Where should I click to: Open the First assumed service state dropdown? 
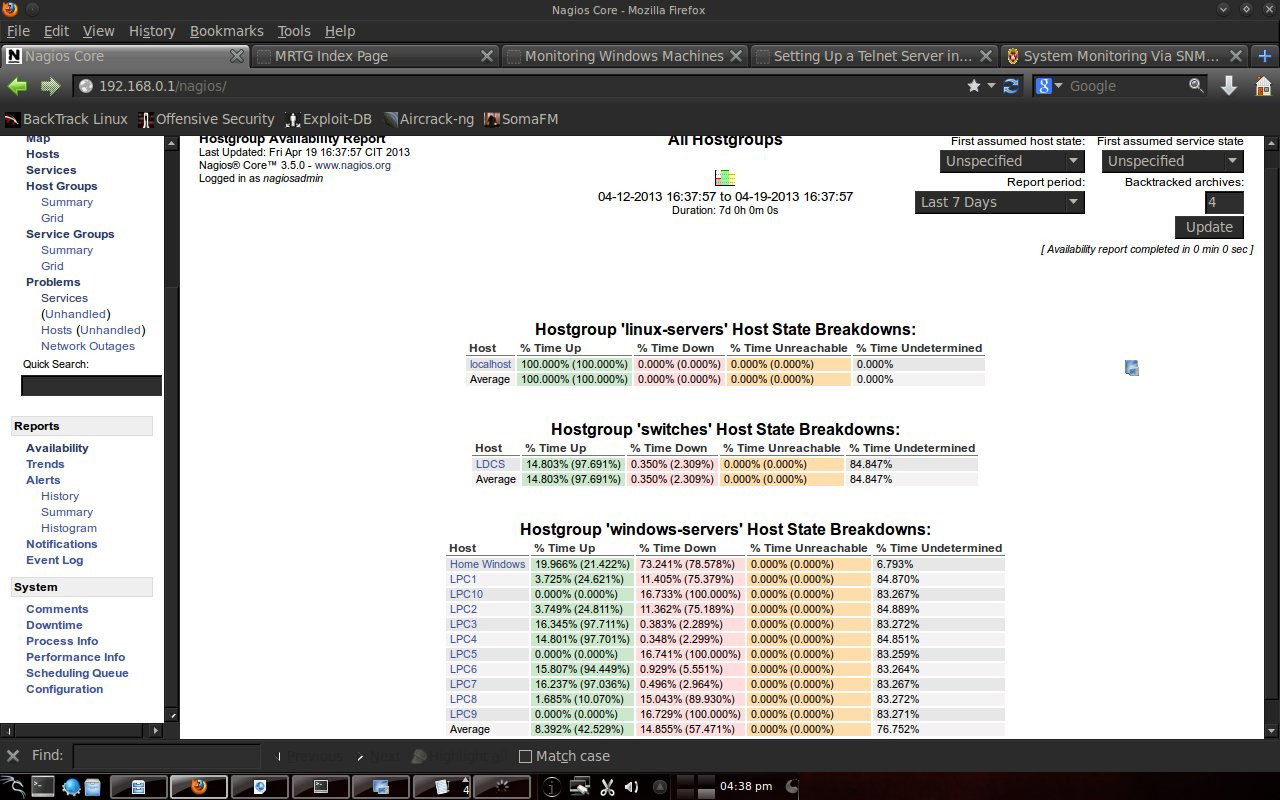[1172, 161]
